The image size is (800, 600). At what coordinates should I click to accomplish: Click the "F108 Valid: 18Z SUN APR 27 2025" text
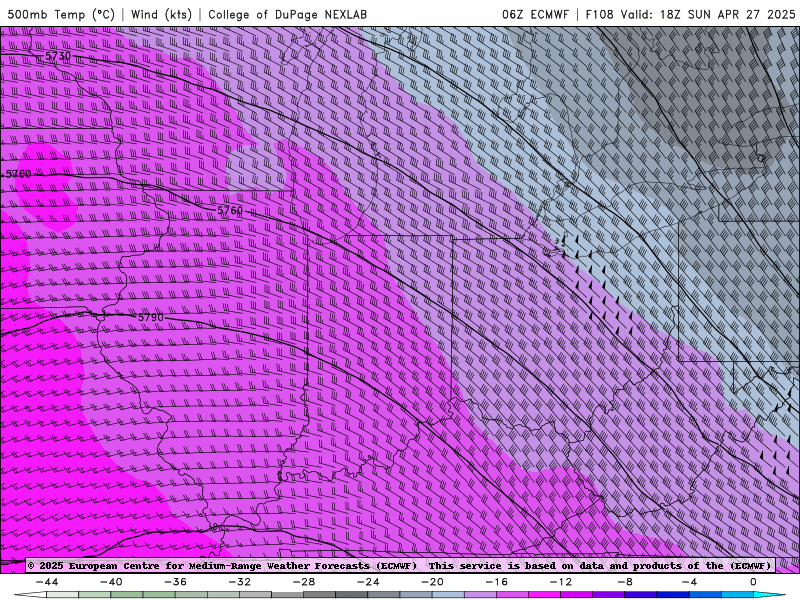[x=690, y=14]
